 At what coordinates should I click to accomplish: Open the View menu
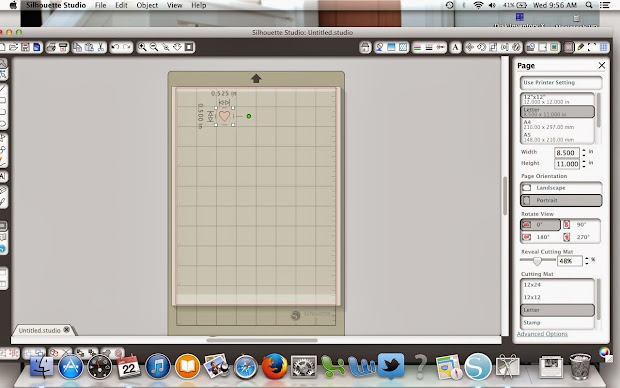(x=174, y=5)
